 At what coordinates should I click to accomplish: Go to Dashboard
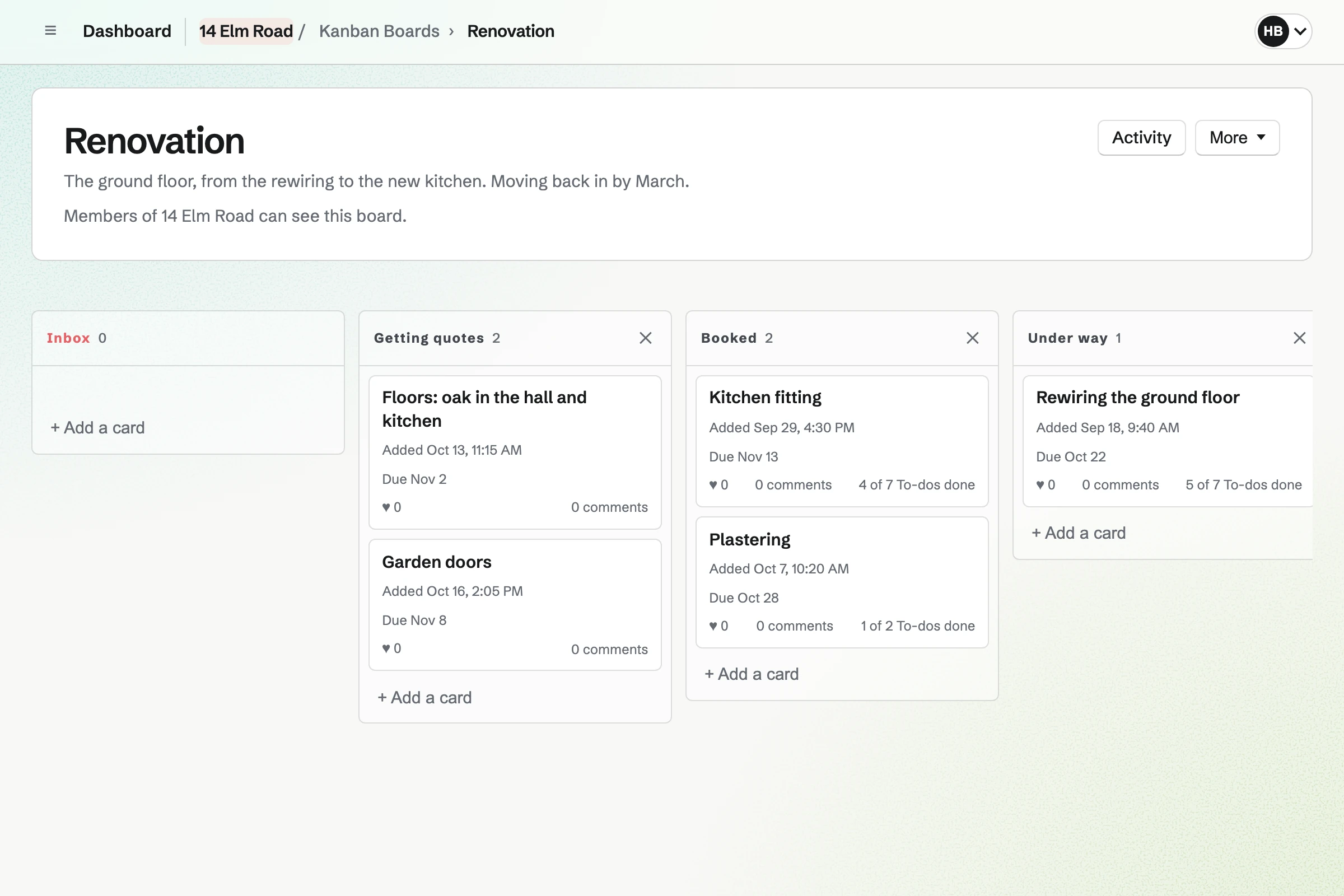(x=127, y=31)
